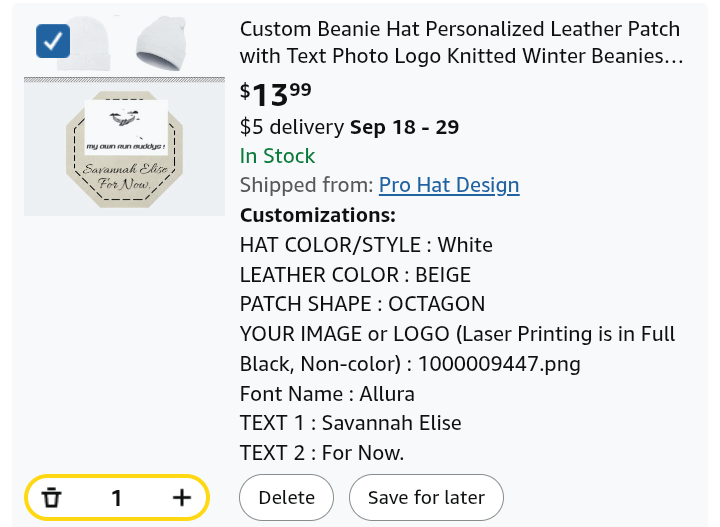Click the LEATHER COLOR BEIGE customization
The width and height of the screenshot is (720, 527).
pos(355,275)
